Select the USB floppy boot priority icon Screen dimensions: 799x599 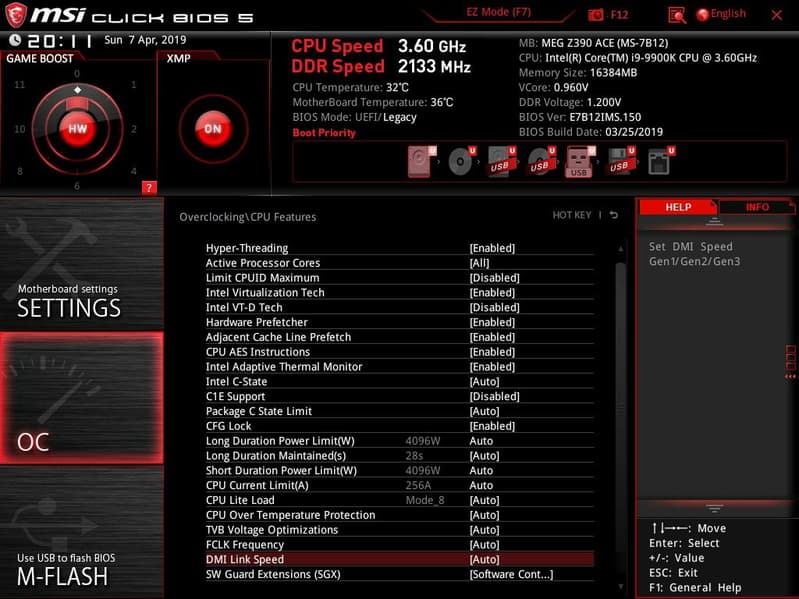pos(621,161)
